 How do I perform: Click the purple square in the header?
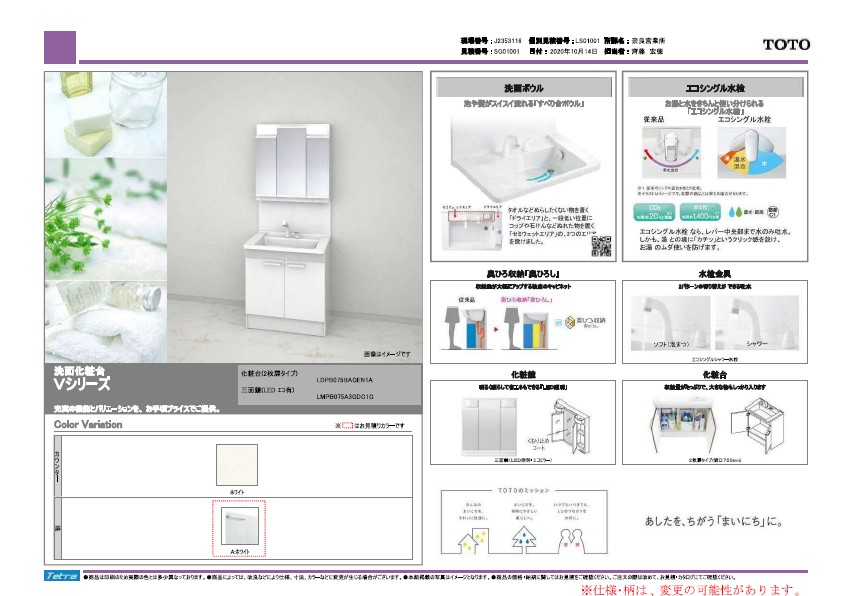[x=60, y=47]
